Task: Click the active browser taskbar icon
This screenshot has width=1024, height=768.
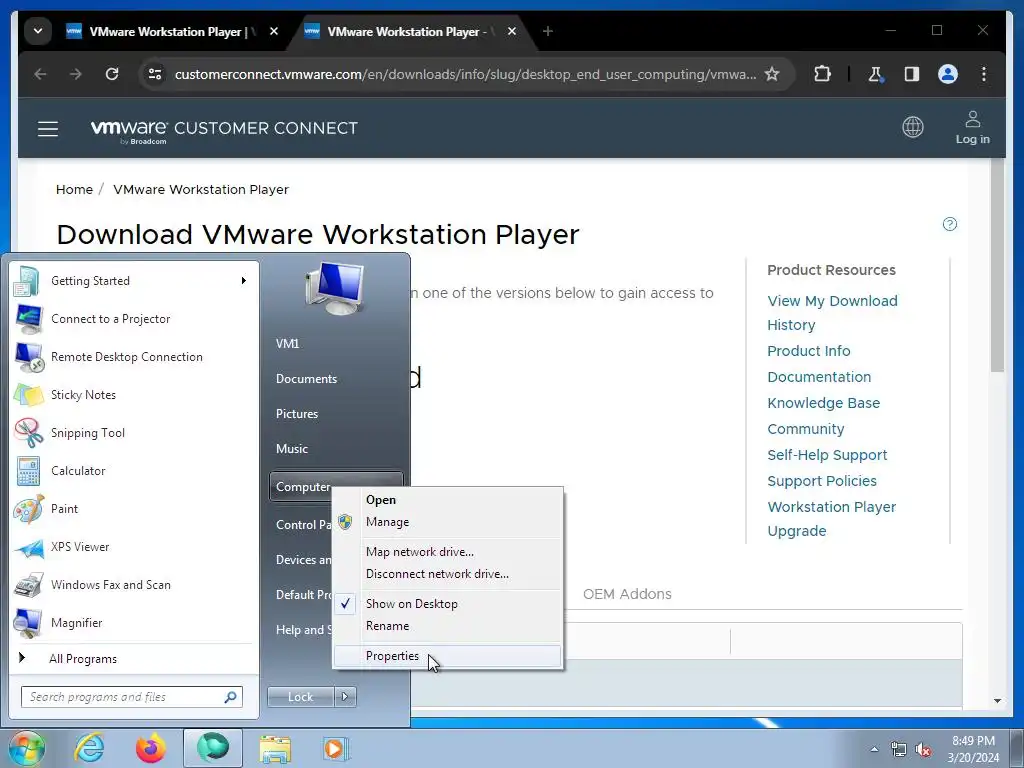Action: pos(213,748)
